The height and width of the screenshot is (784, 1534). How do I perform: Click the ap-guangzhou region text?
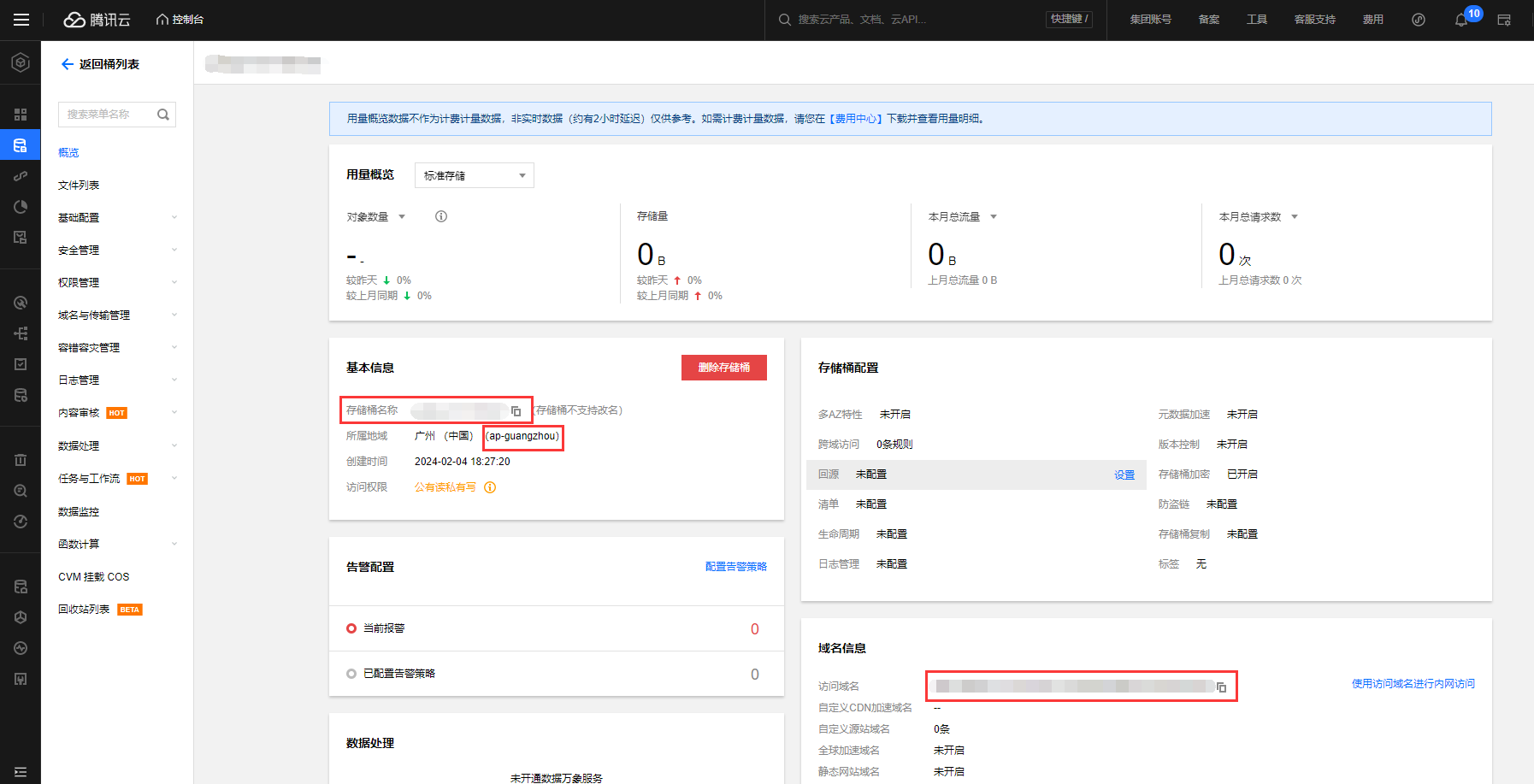coord(523,437)
